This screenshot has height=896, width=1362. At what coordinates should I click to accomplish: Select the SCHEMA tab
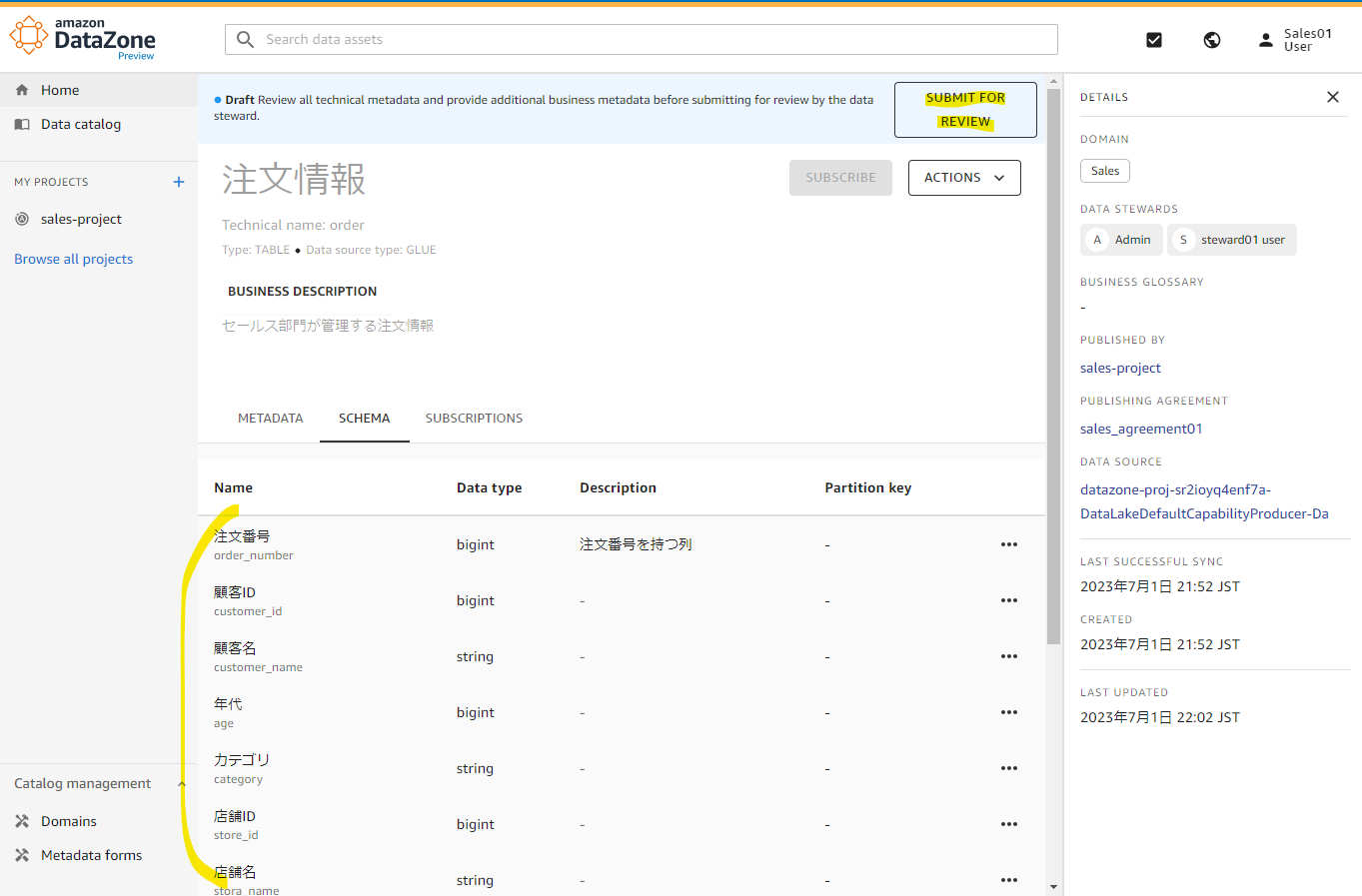click(364, 419)
